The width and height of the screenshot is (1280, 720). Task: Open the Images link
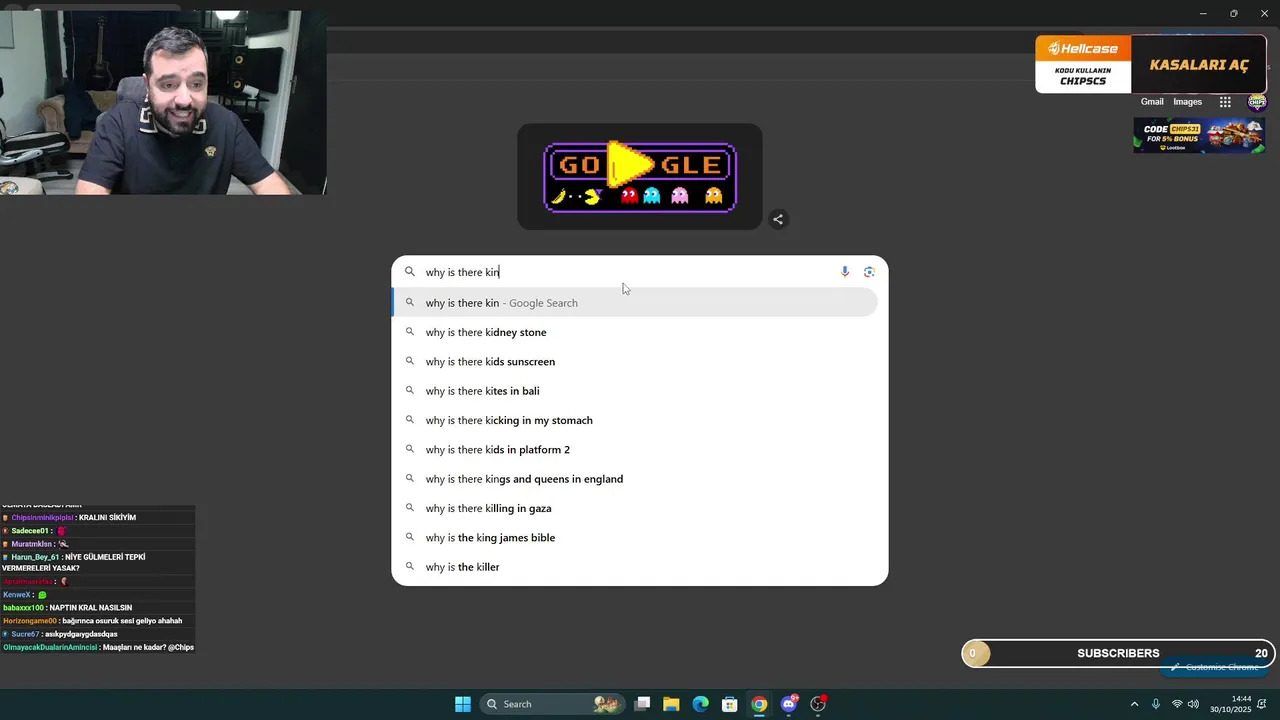(1187, 102)
